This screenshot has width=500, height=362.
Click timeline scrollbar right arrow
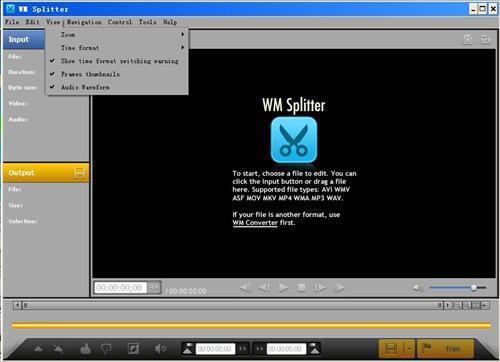tap(448, 305)
